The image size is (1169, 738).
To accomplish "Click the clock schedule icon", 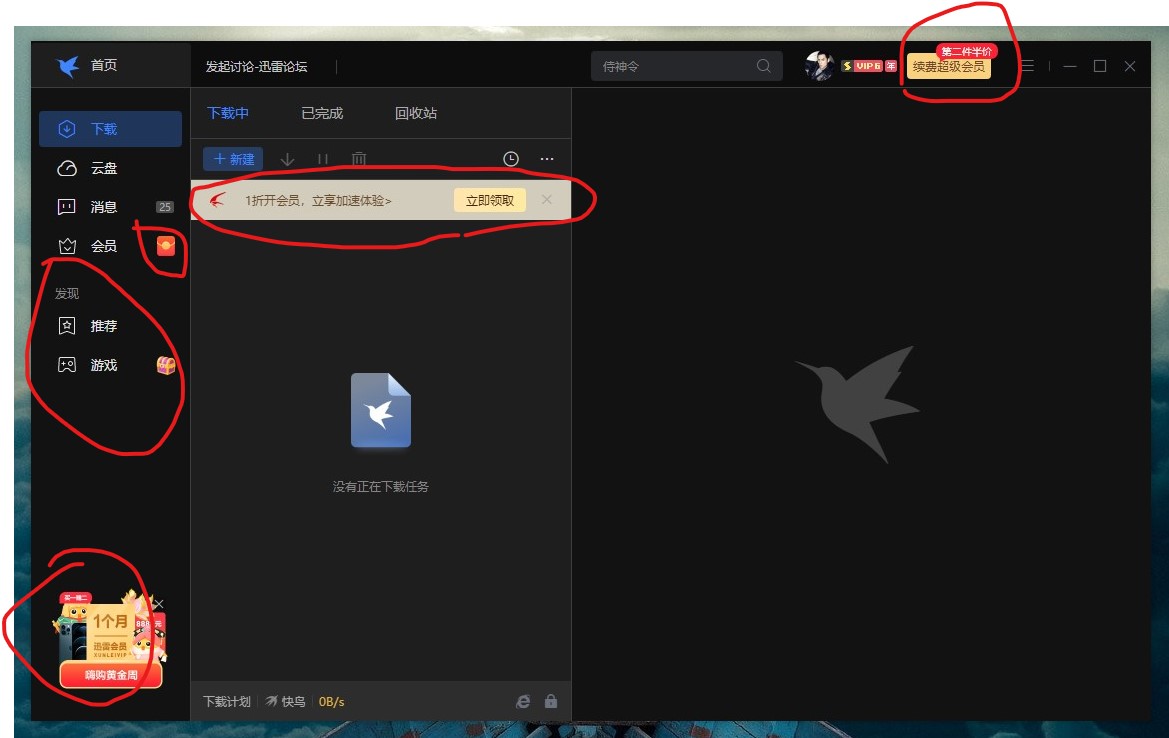I will pyautogui.click(x=511, y=159).
